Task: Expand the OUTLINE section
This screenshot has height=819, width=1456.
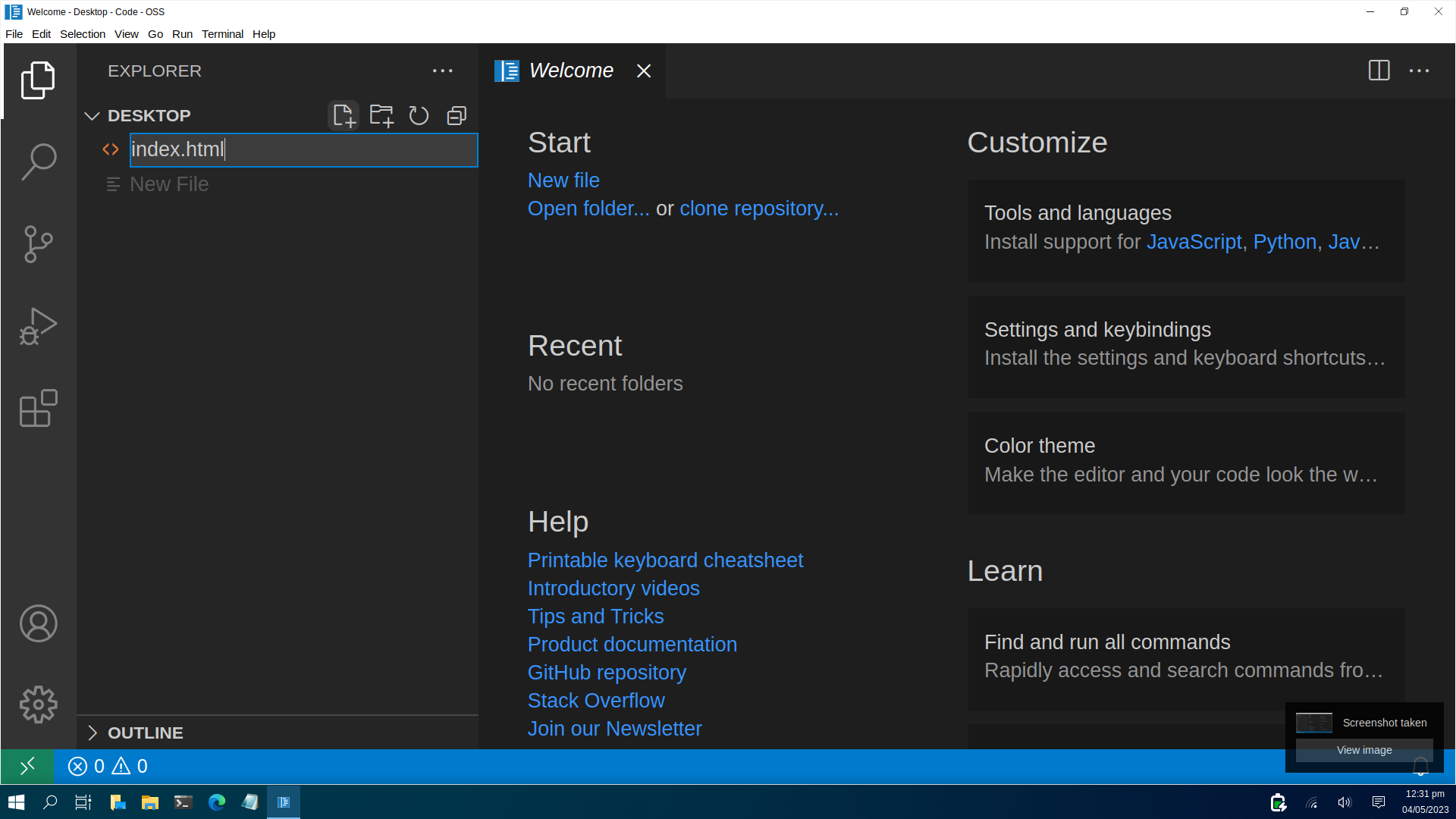Action: click(x=145, y=733)
